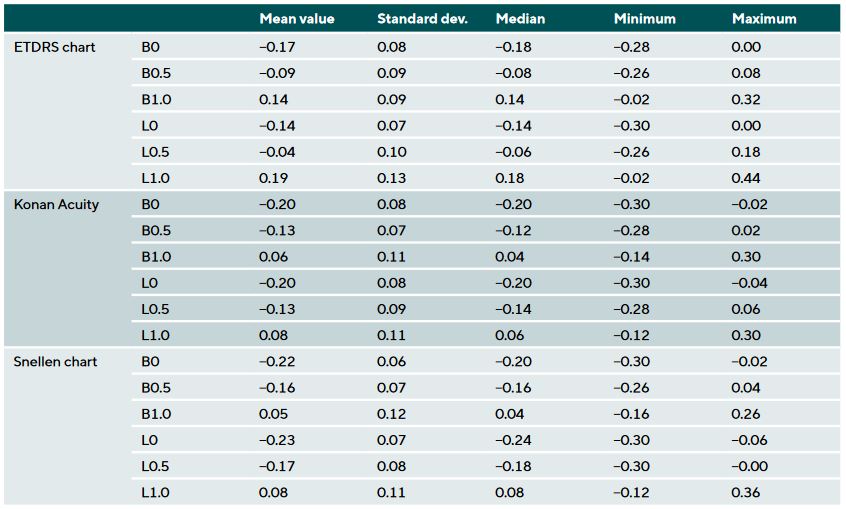Click the 0.32 maximum value cell
Screen dimensions: 846x509
tap(746, 100)
